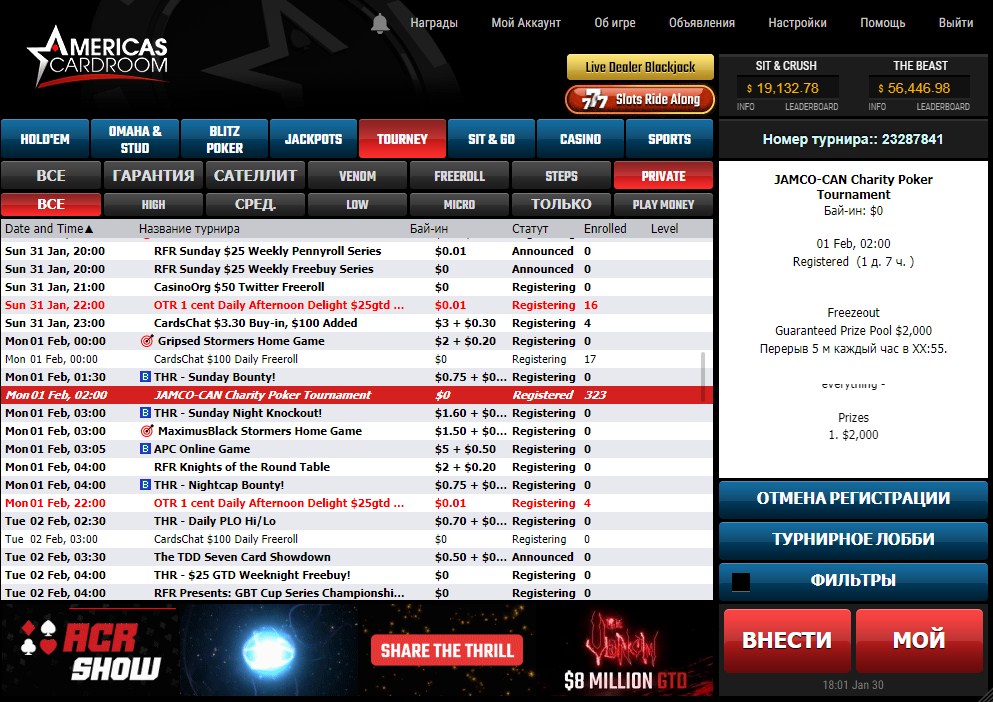
Task: Switch to the CASINO tab
Action: (581, 139)
